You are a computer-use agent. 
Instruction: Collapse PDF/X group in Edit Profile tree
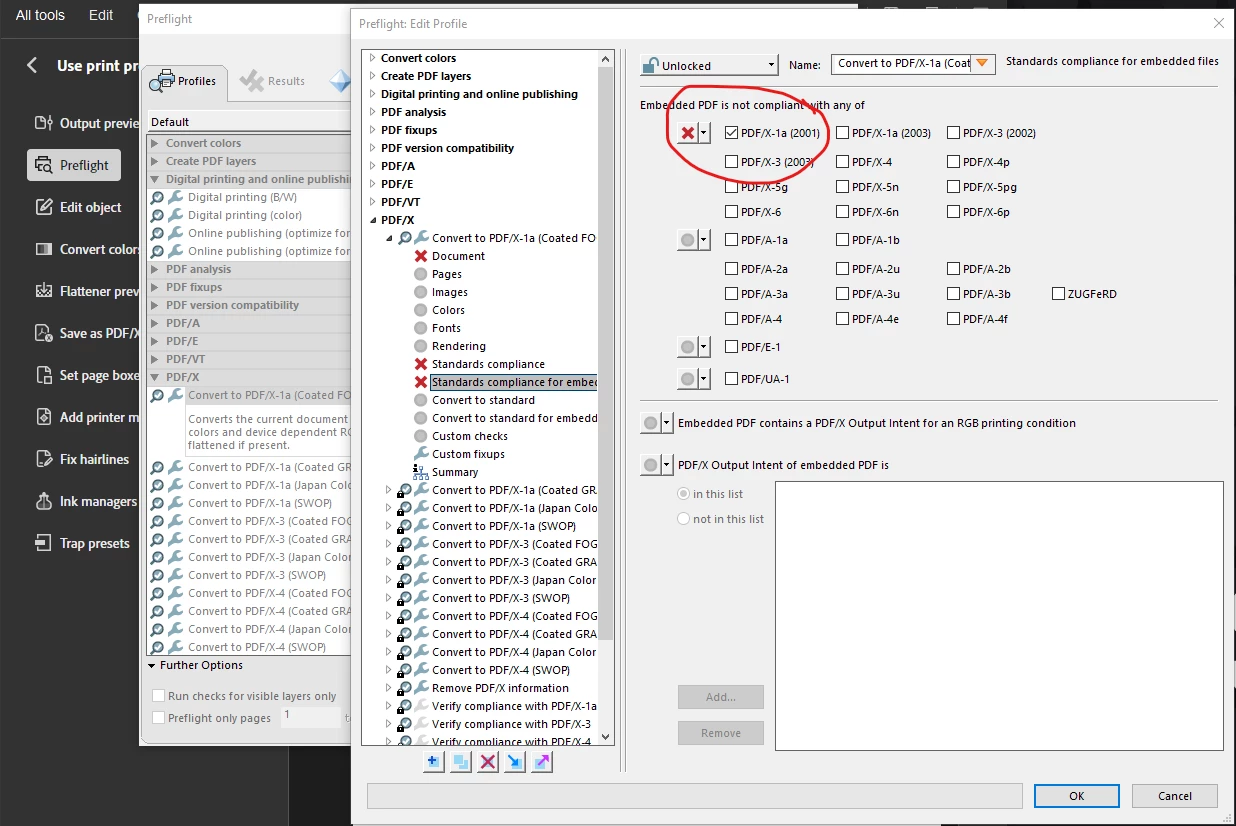coord(372,220)
